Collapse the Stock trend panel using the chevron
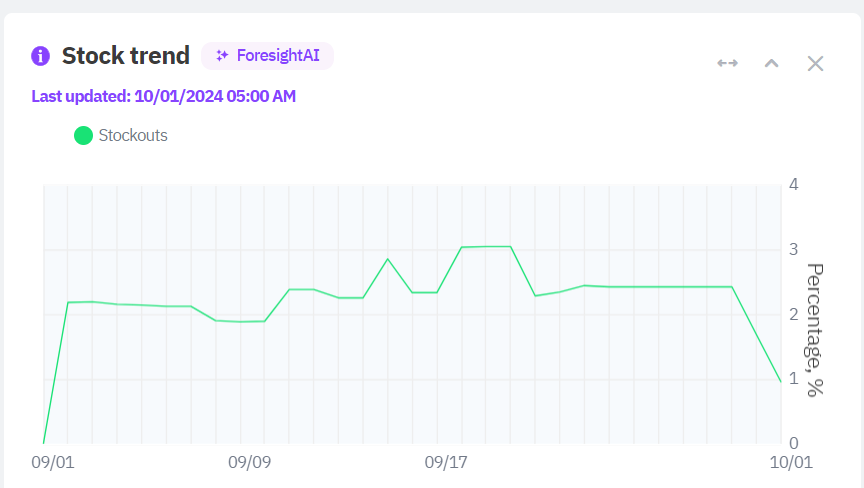864x488 pixels. point(771,63)
